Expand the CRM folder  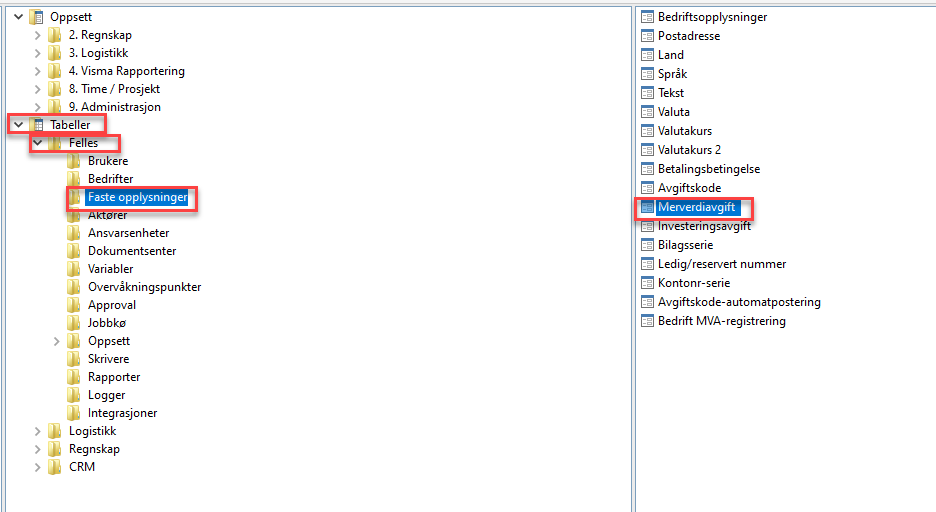click(38, 467)
